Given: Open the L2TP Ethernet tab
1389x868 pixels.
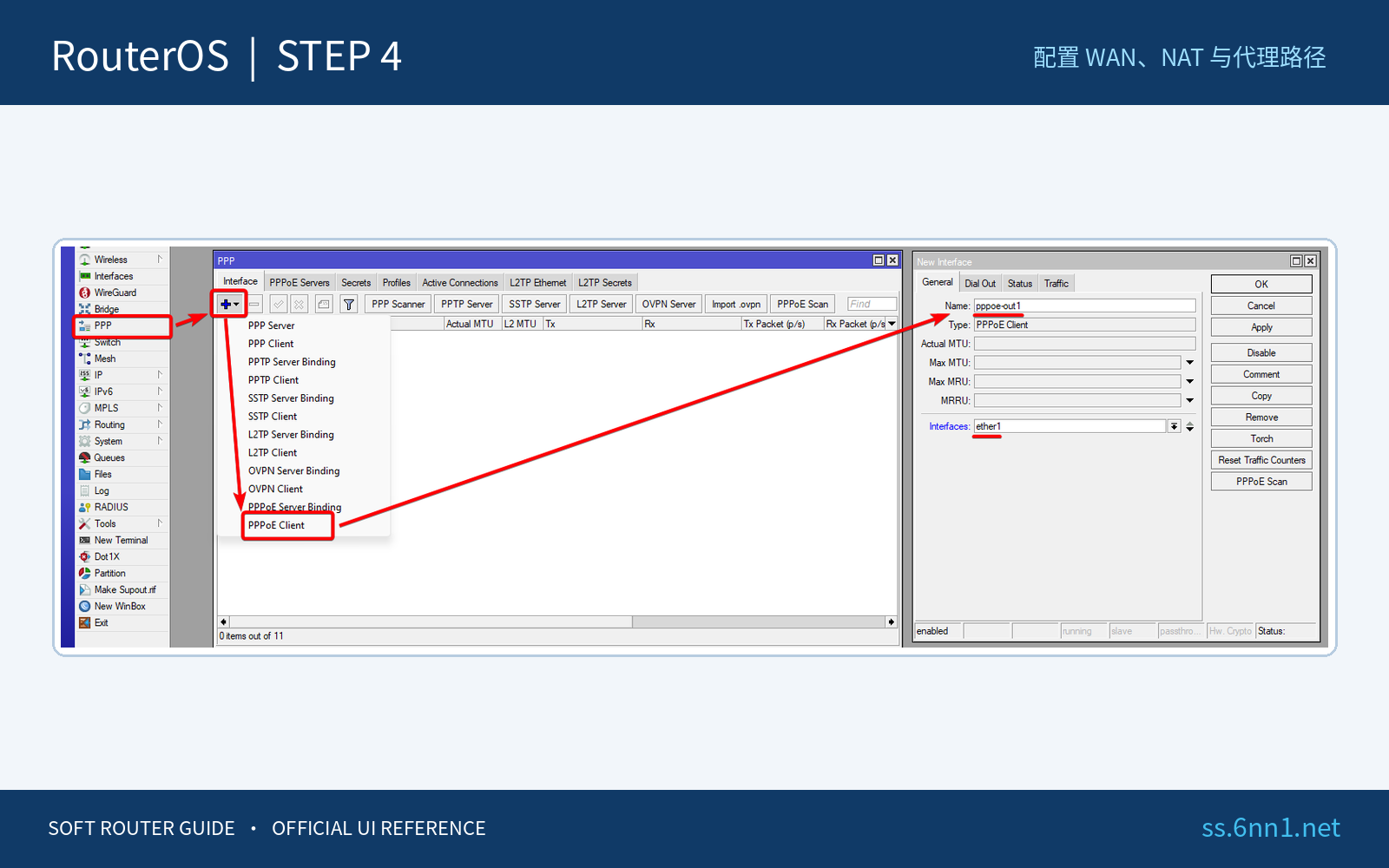Looking at the screenshot, I should click(x=538, y=282).
